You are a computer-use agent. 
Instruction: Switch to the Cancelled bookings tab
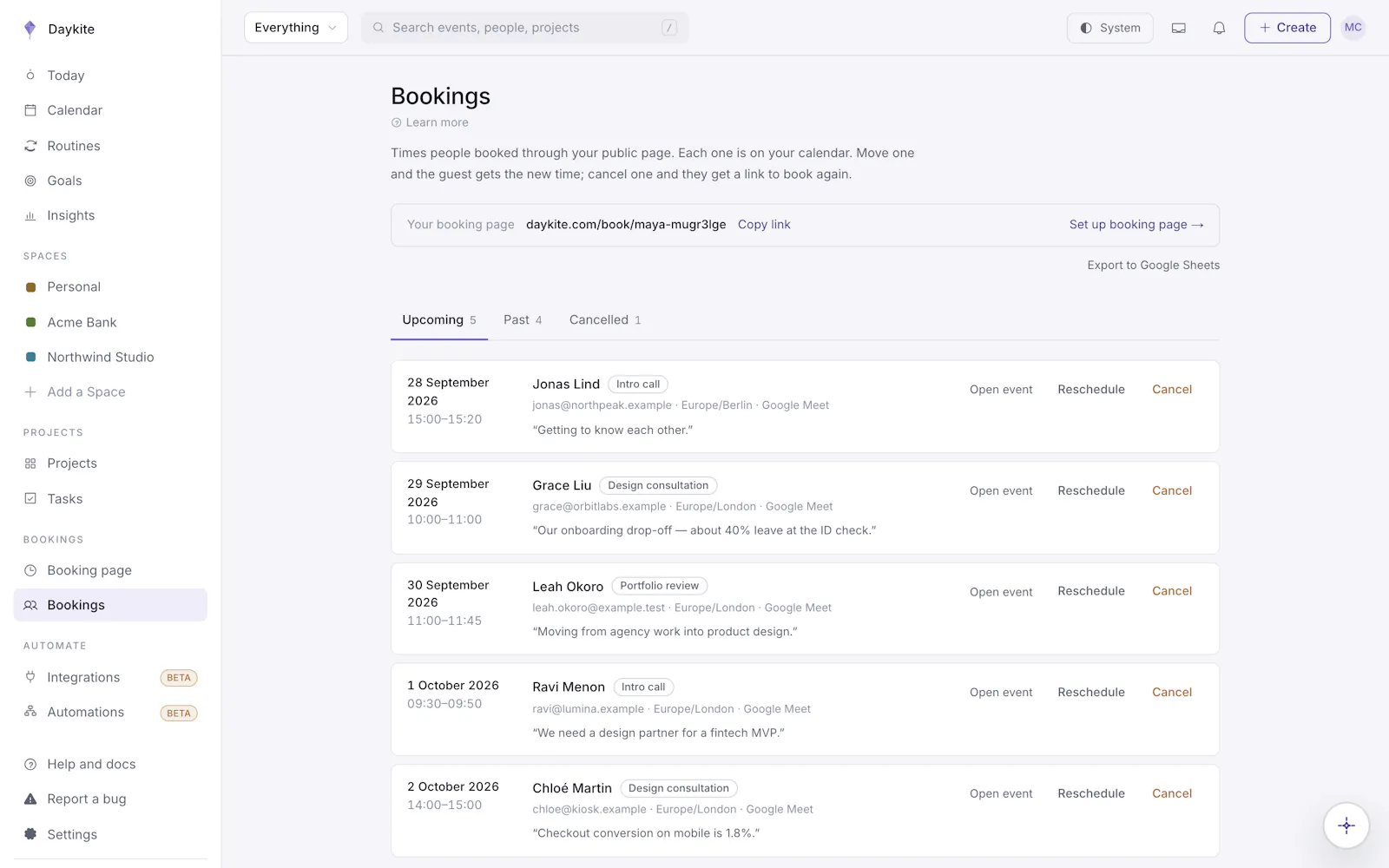point(605,320)
